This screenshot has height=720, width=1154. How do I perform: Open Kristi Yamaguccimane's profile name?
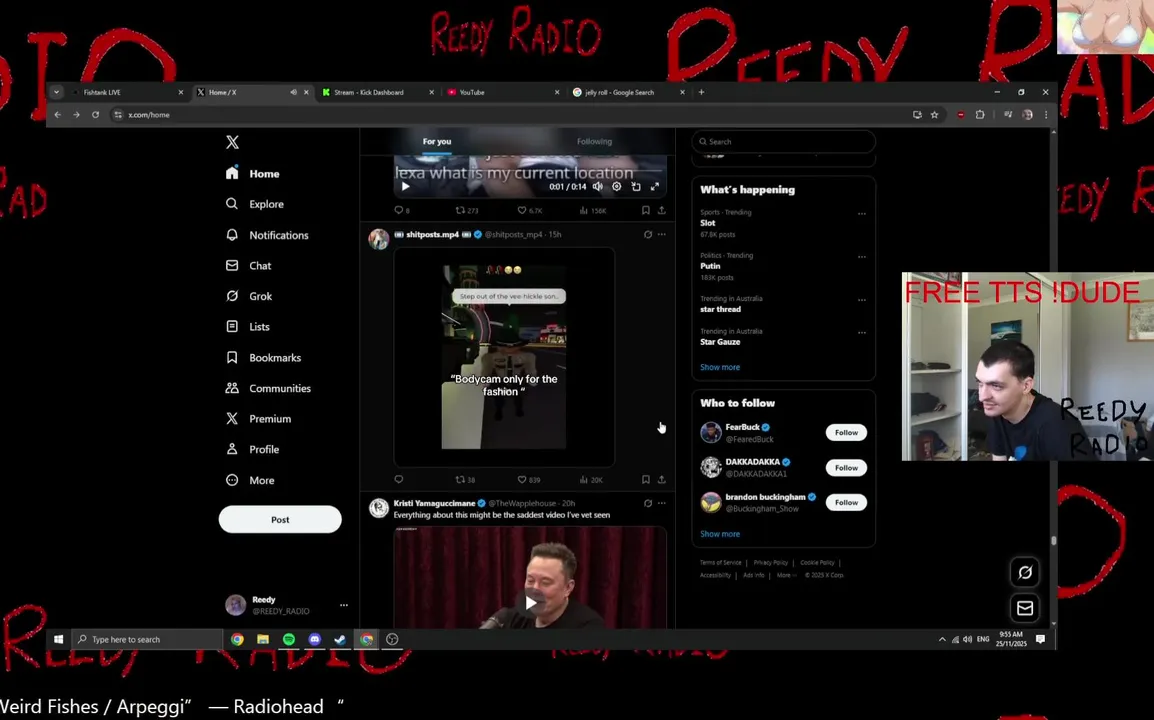(x=434, y=503)
